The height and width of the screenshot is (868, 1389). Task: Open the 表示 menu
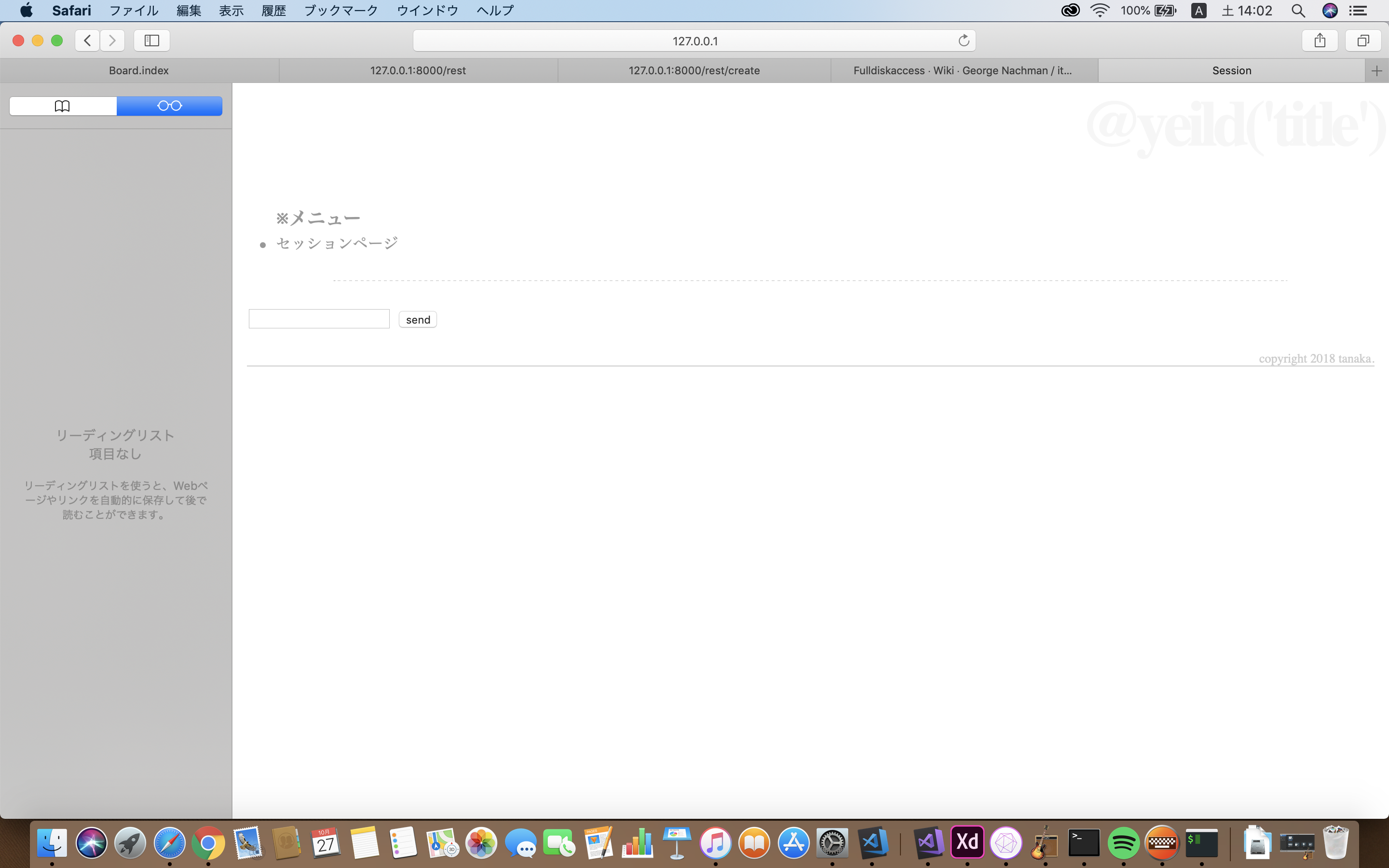231,10
